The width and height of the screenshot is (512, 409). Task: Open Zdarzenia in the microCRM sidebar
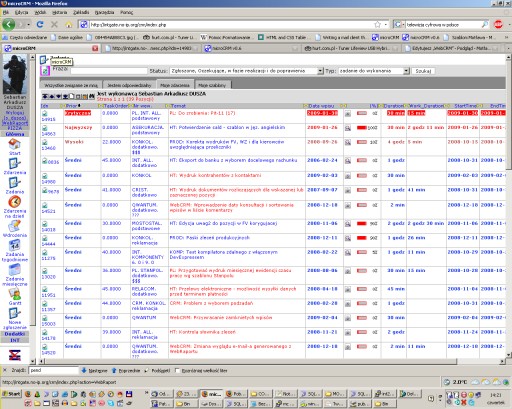15,166
